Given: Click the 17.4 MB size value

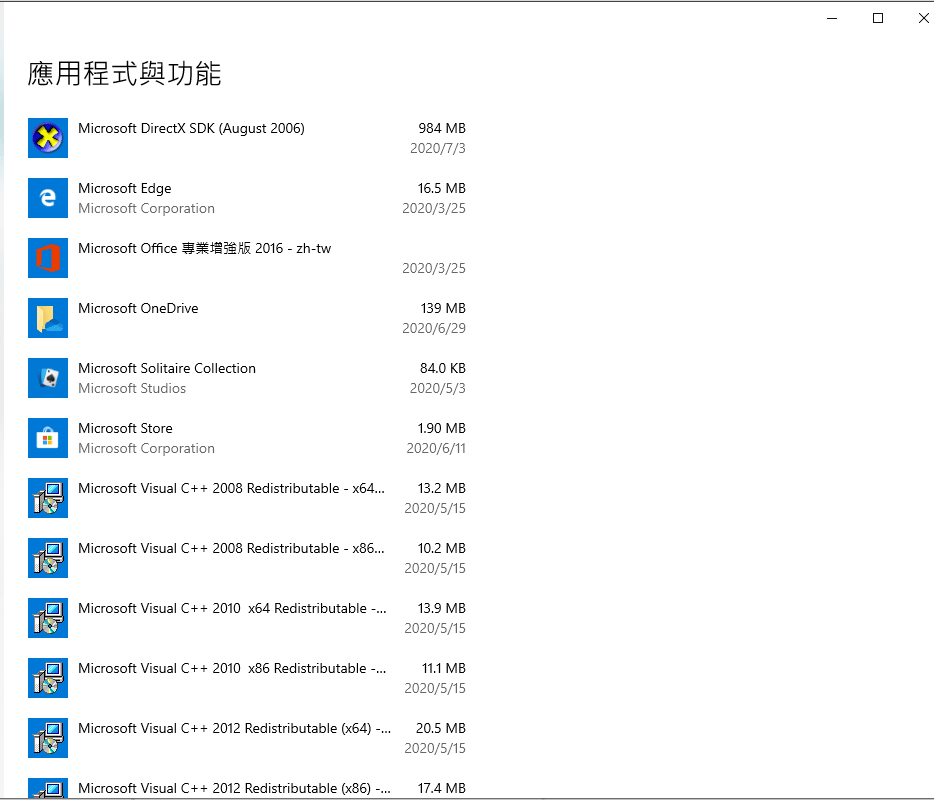Looking at the screenshot, I should tap(441, 789).
